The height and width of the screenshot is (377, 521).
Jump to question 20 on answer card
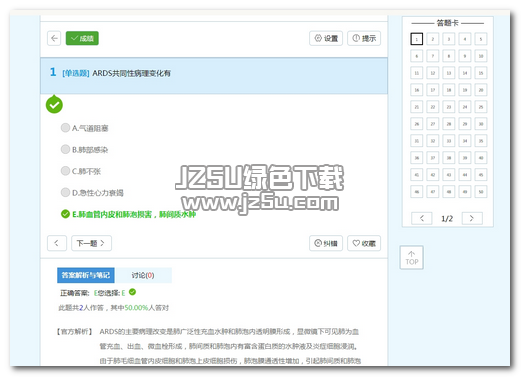[x=481, y=90]
